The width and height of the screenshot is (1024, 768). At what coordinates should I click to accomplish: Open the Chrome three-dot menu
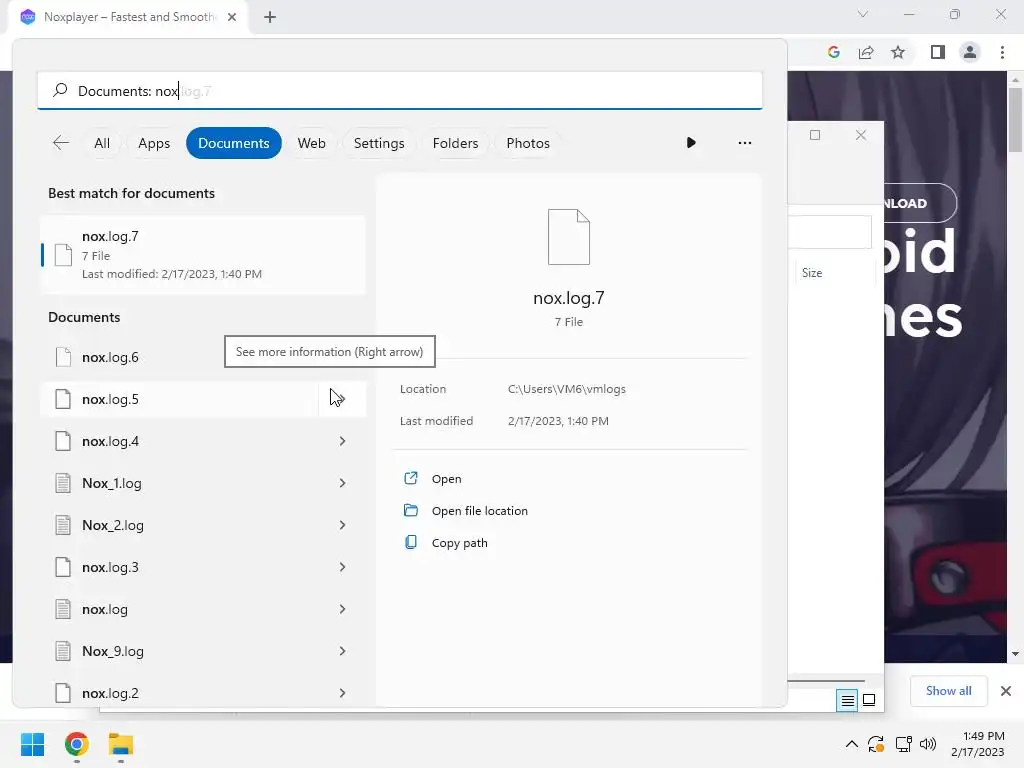click(x=1002, y=52)
